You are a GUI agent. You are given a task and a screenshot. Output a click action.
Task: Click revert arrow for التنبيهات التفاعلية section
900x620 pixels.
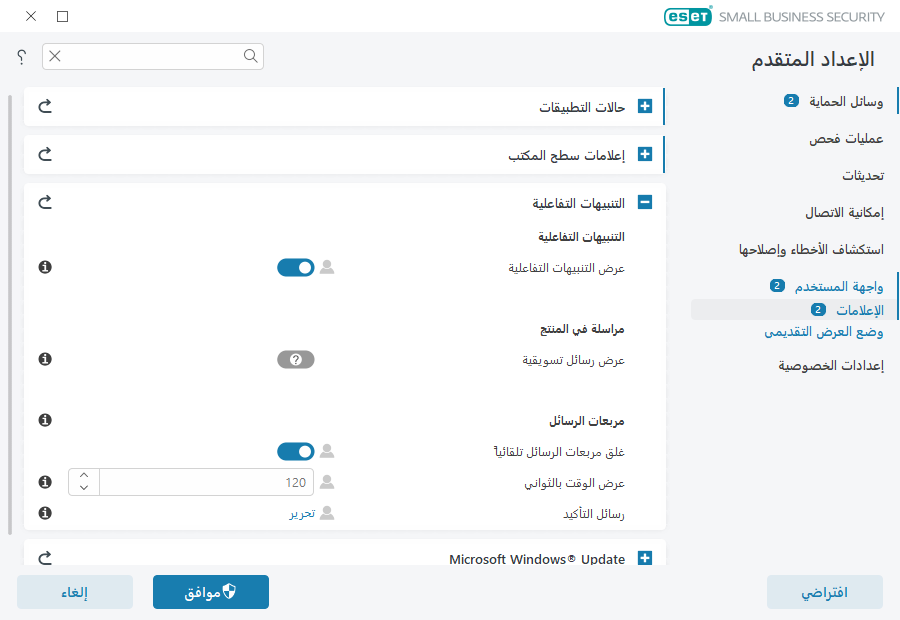pos(45,202)
